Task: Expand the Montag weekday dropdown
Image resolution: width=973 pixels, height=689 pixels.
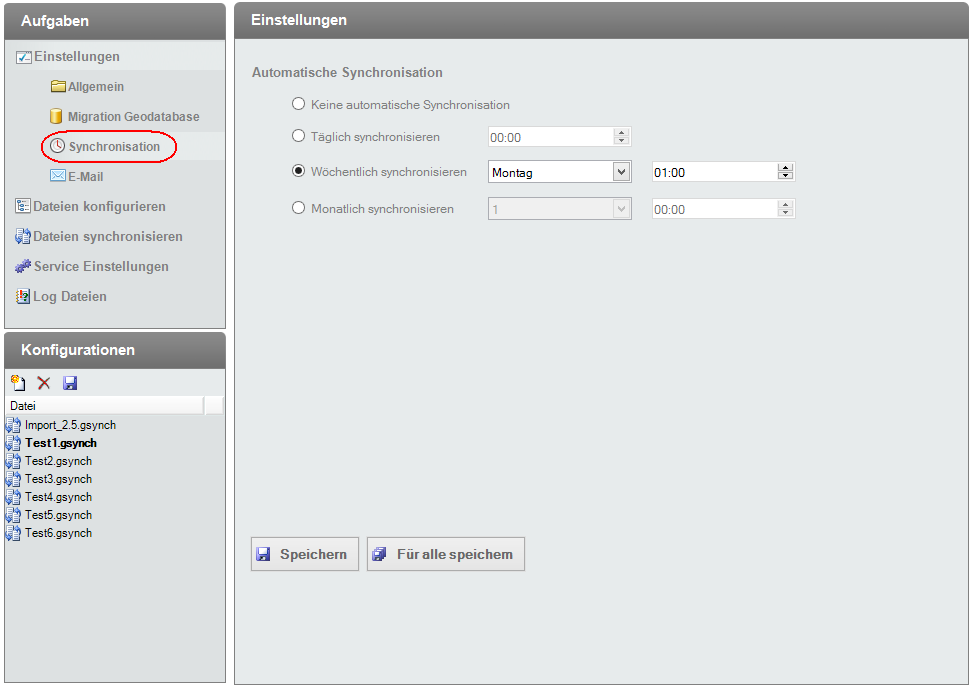Action: (x=621, y=172)
